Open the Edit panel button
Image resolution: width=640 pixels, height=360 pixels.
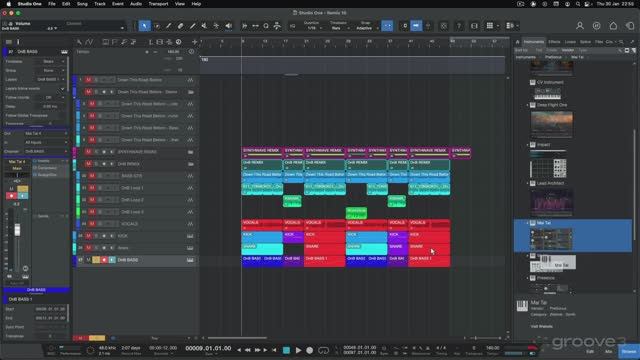(590, 351)
